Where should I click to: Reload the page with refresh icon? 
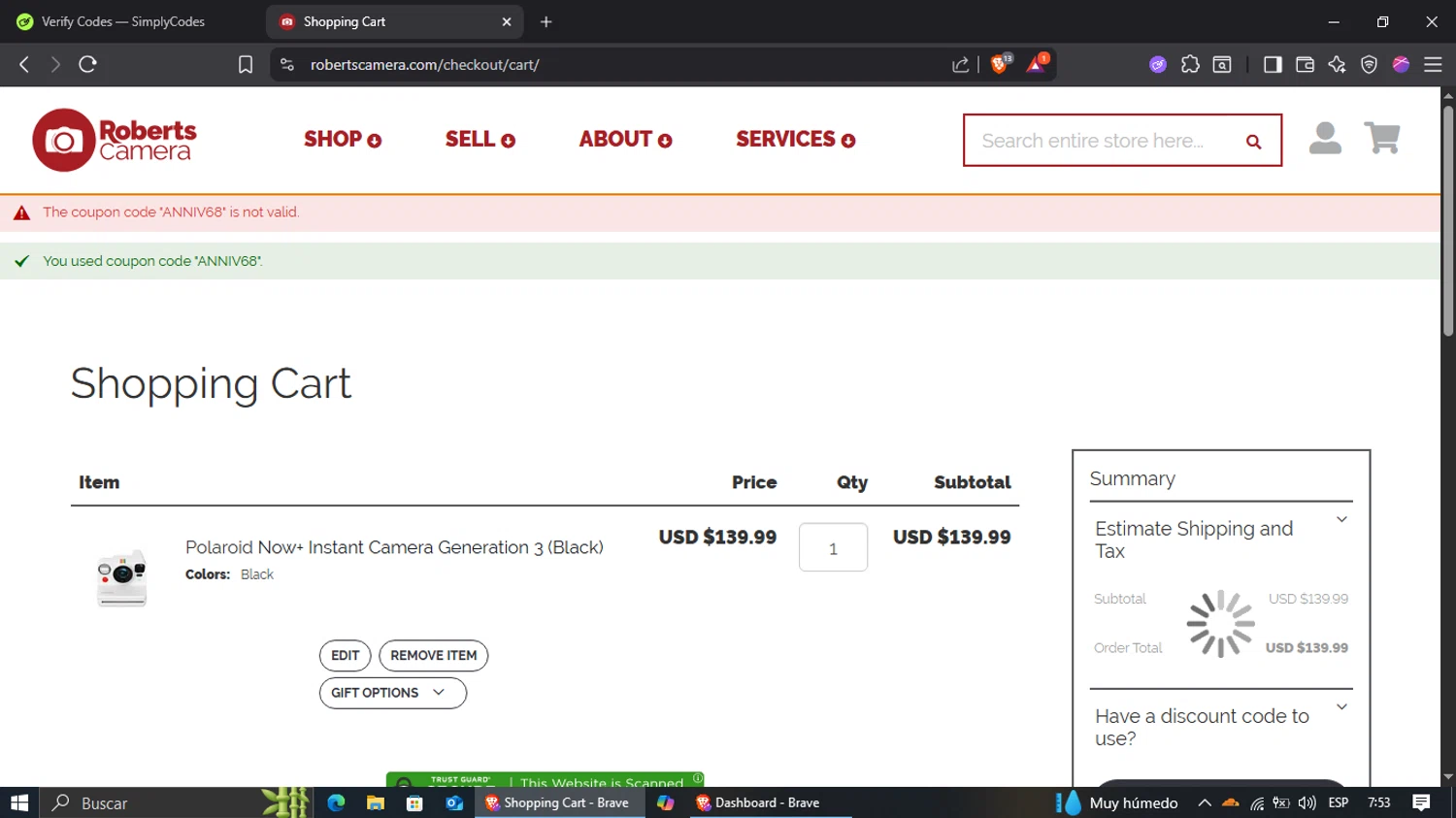(x=87, y=64)
